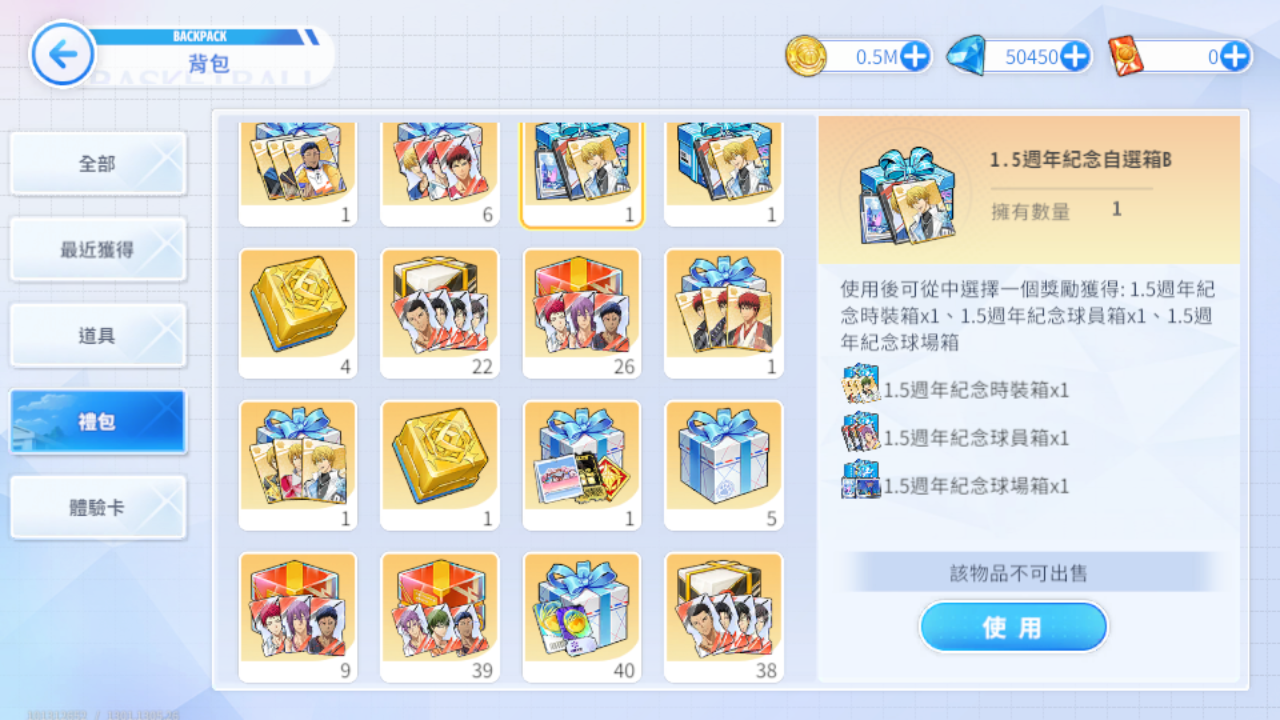This screenshot has height=720, width=1280.
Task: Select the 1.5週年紀念球場箱x1 reward entry
Action: (x=956, y=486)
